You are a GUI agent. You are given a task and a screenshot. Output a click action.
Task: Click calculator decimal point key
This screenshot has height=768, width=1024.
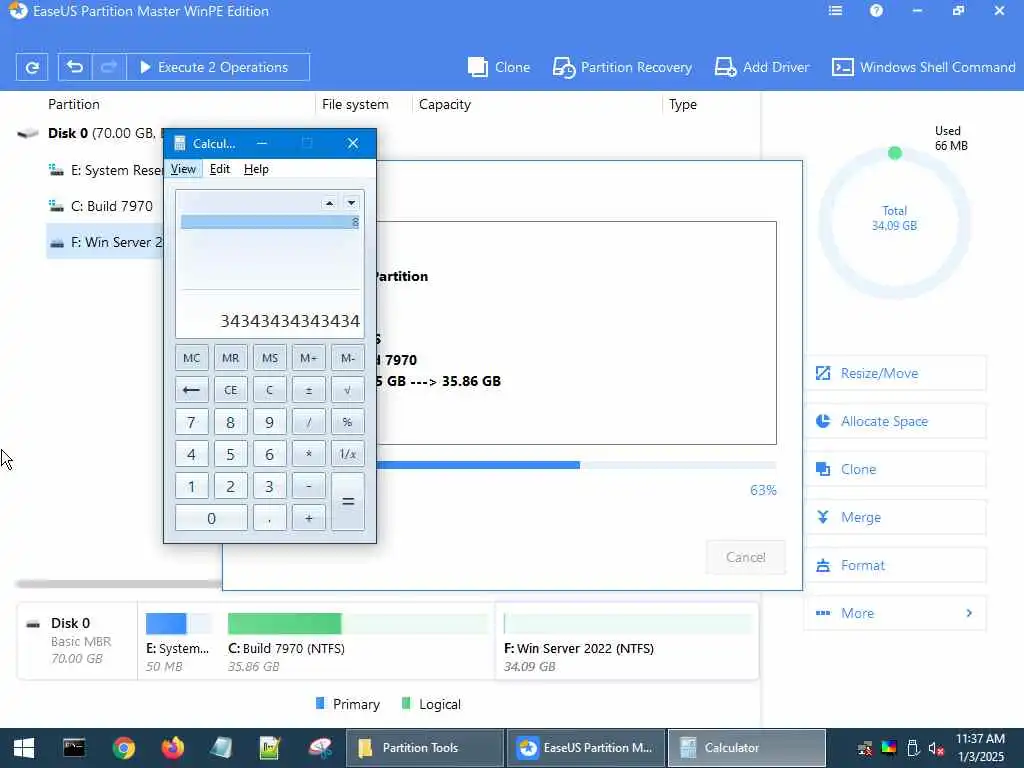coord(270,518)
